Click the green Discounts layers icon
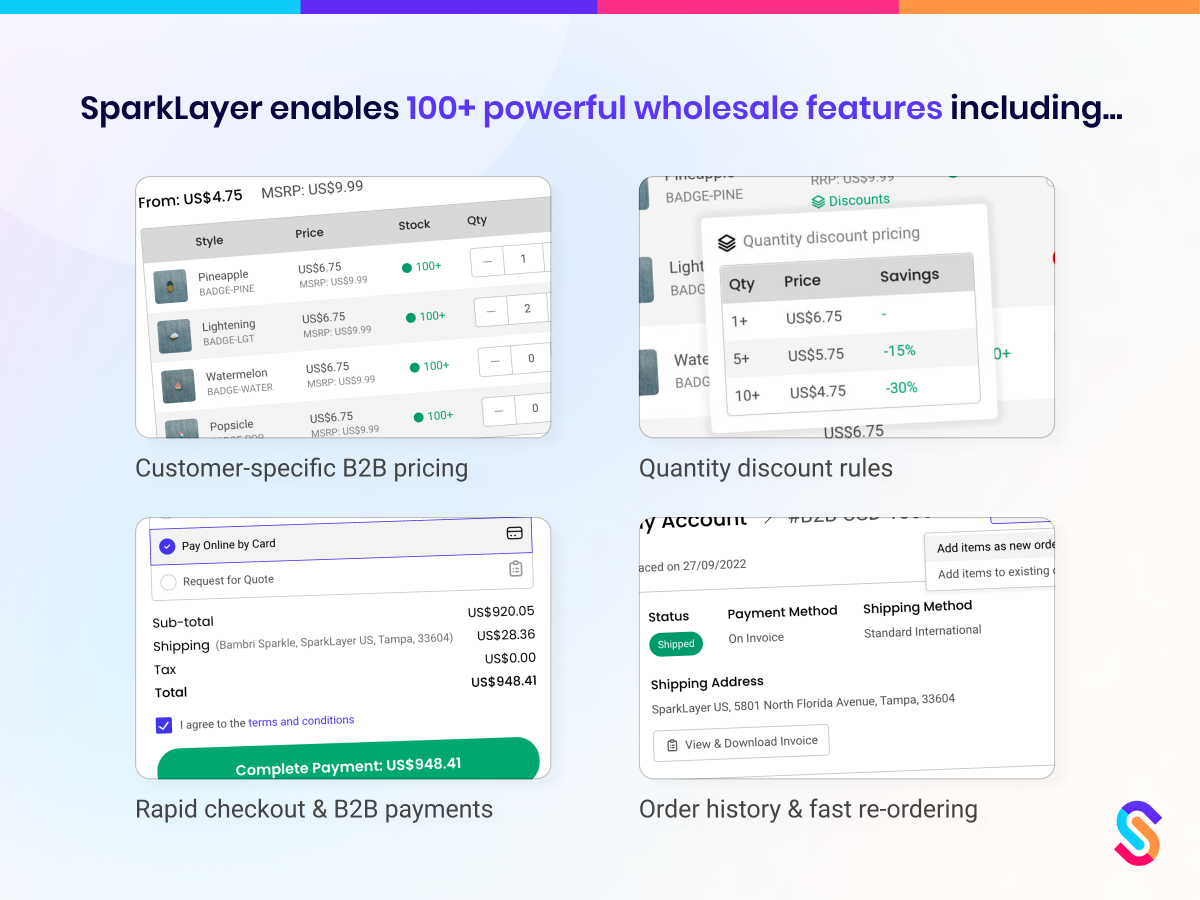Screen dimensions: 1200x900 click(818, 201)
